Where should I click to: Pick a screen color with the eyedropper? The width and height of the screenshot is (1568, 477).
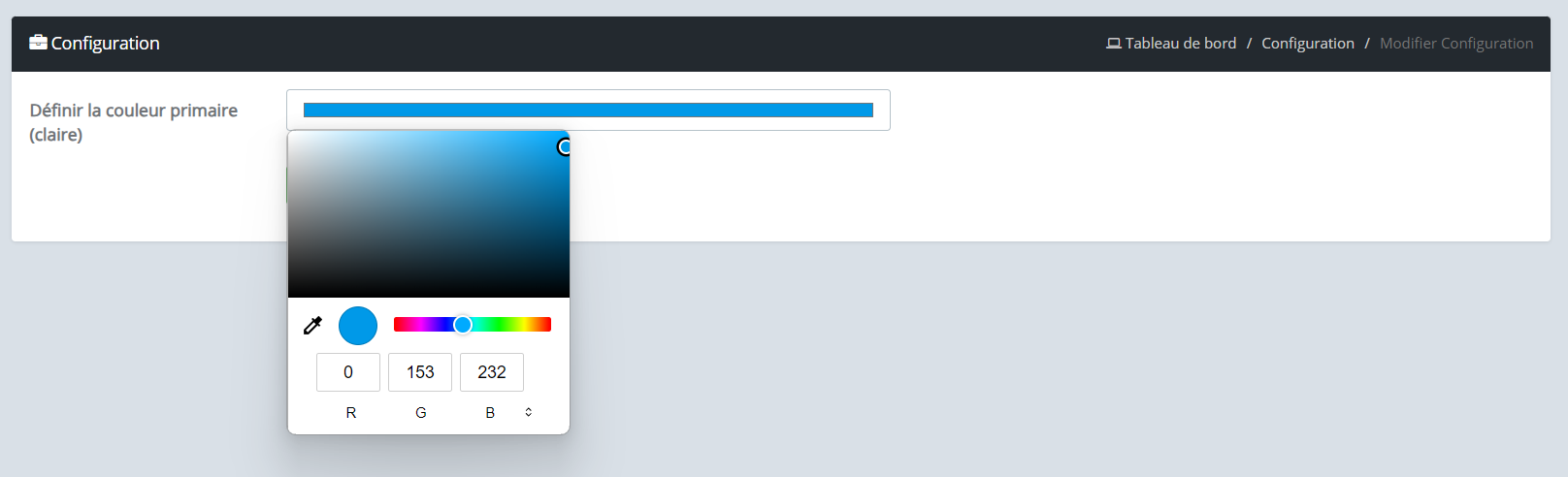point(312,326)
